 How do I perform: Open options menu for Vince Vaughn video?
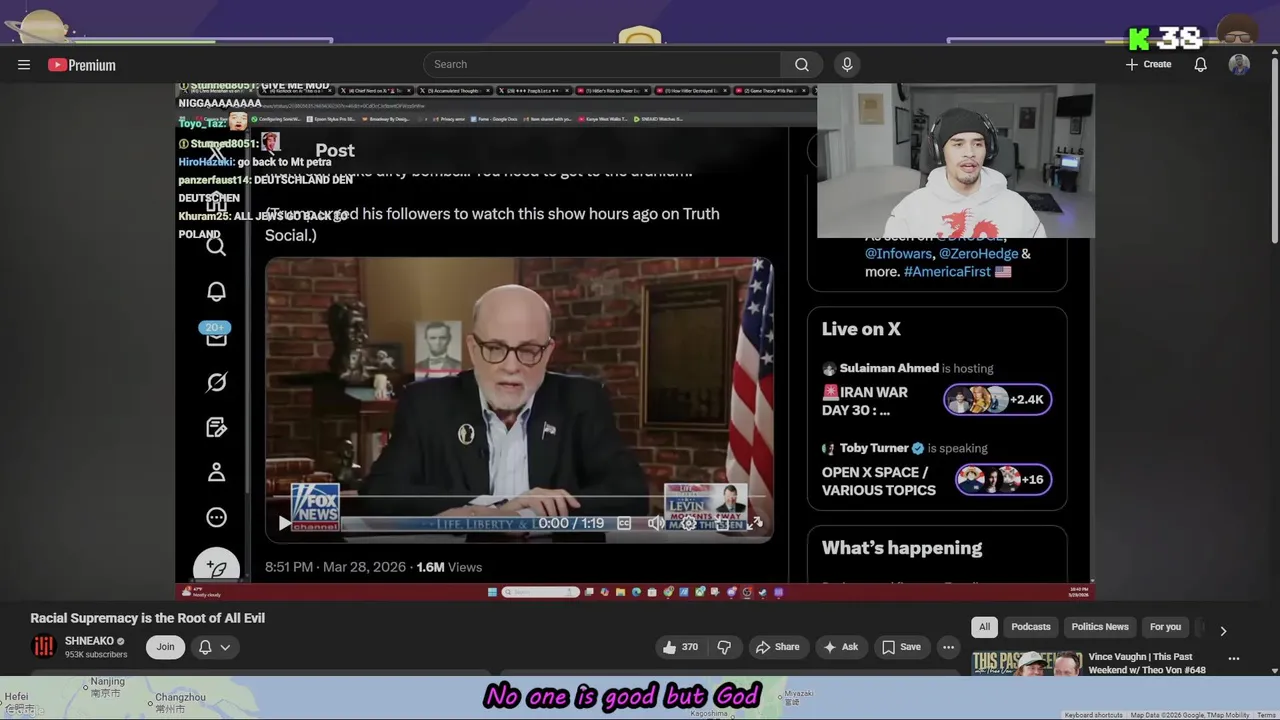1234,659
